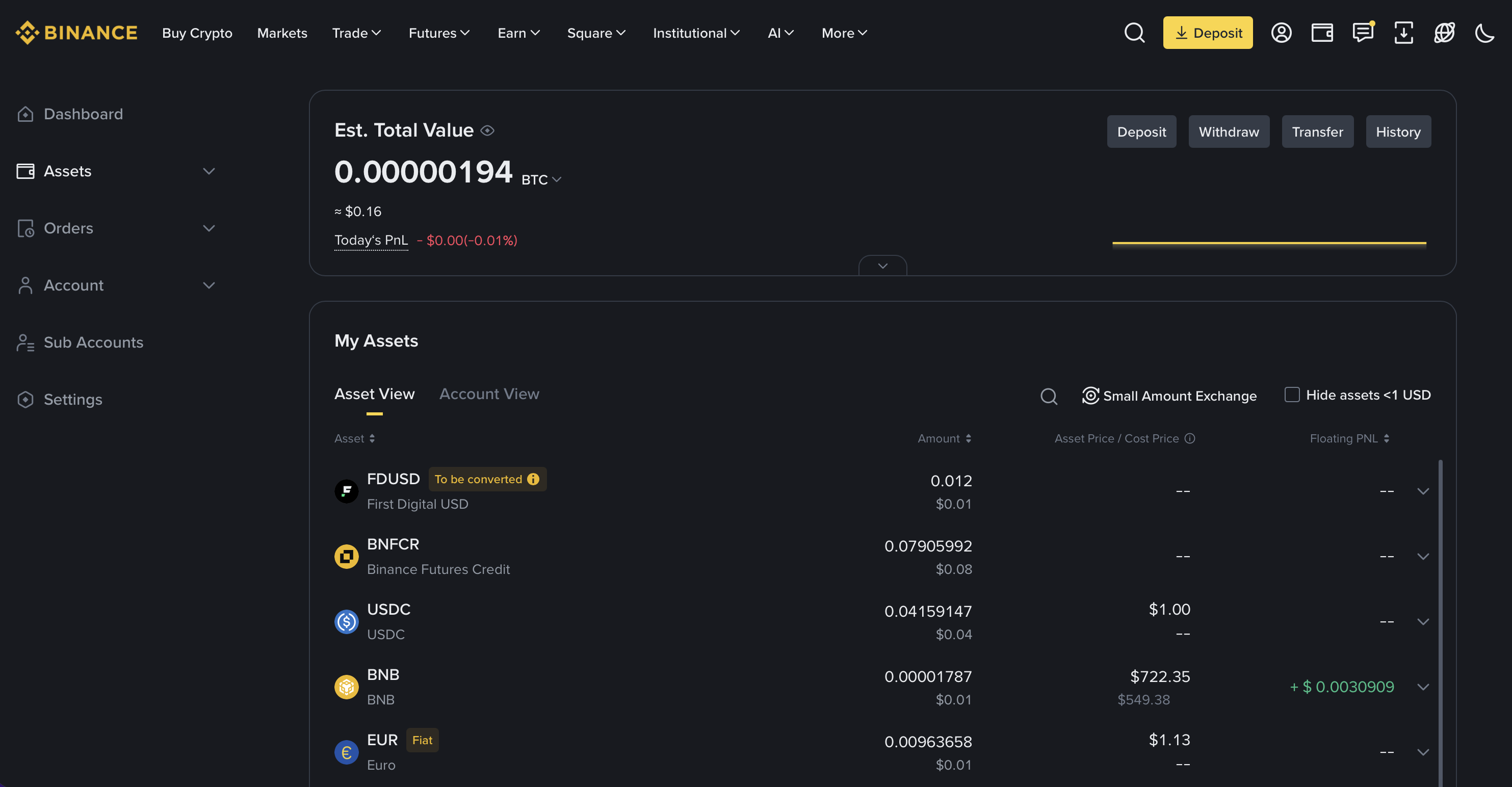Hide balance using the eye icon
Screen dimensions: 1512x787
(487, 130)
